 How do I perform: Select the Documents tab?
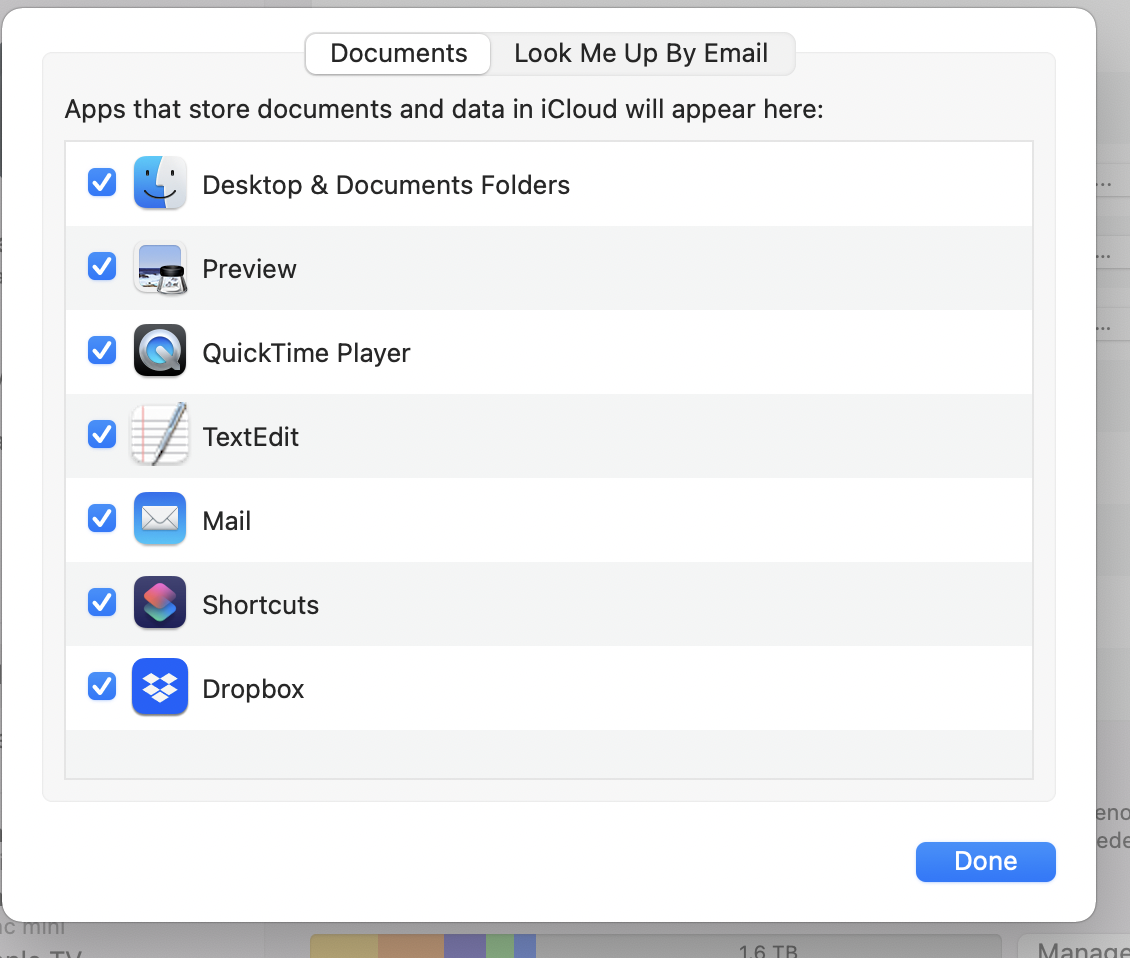[x=399, y=53]
